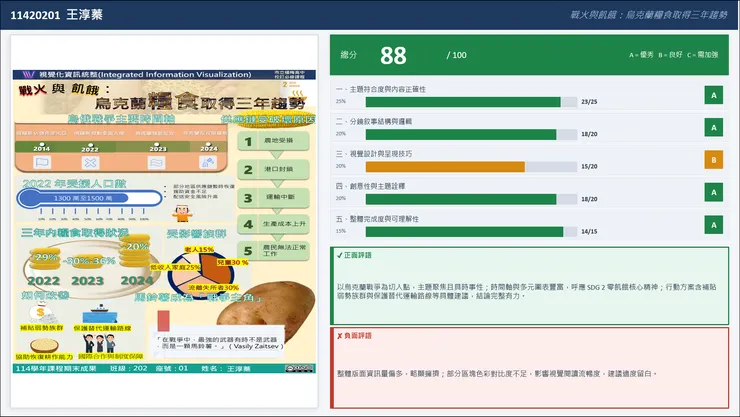Click the '/ 100' text
Viewport: 740px width, 417px height.
(x=456, y=55)
